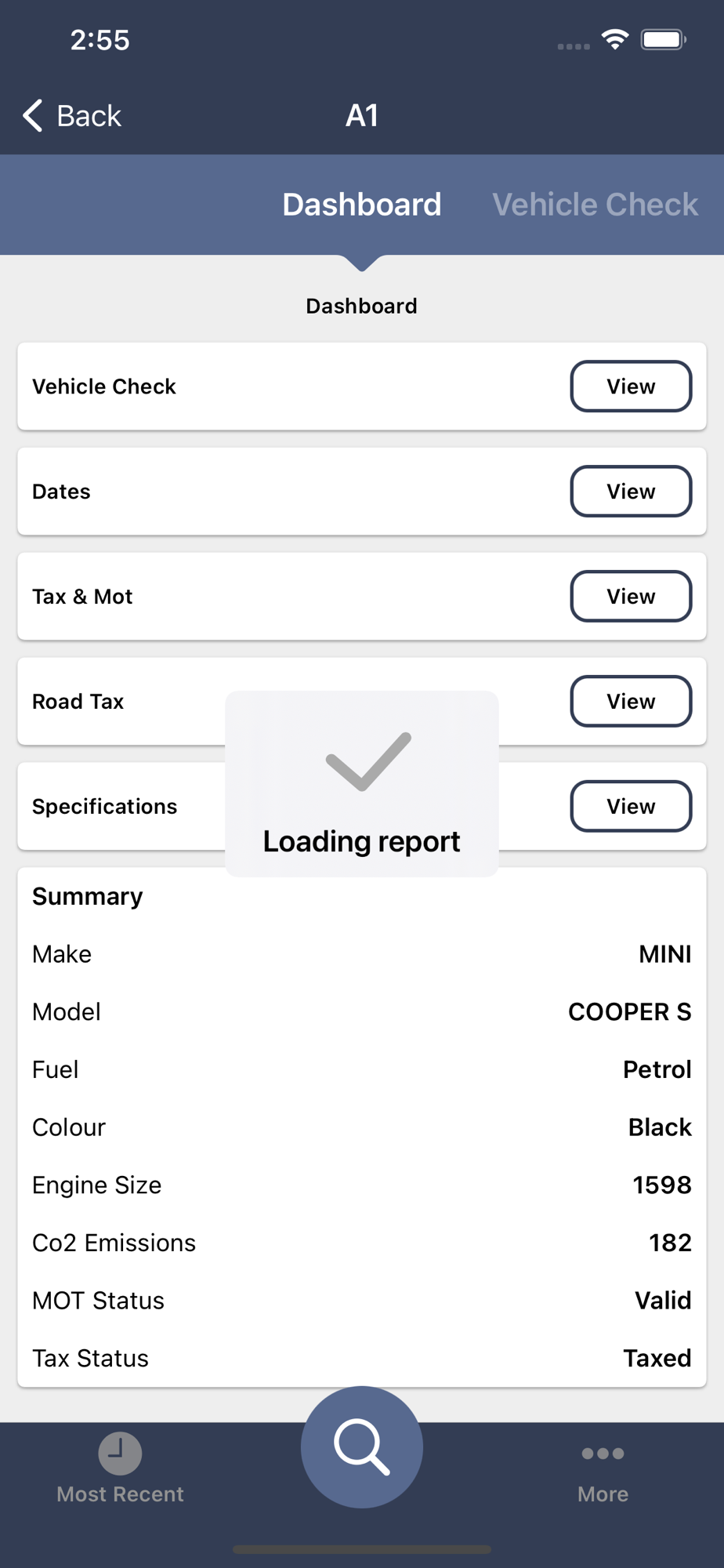View the Specifications section
Image resolution: width=724 pixels, height=1568 pixels.
[x=631, y=807]
